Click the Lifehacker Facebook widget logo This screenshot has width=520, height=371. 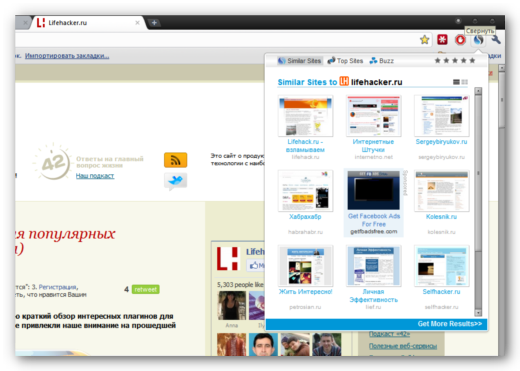[x=228, y=259]
